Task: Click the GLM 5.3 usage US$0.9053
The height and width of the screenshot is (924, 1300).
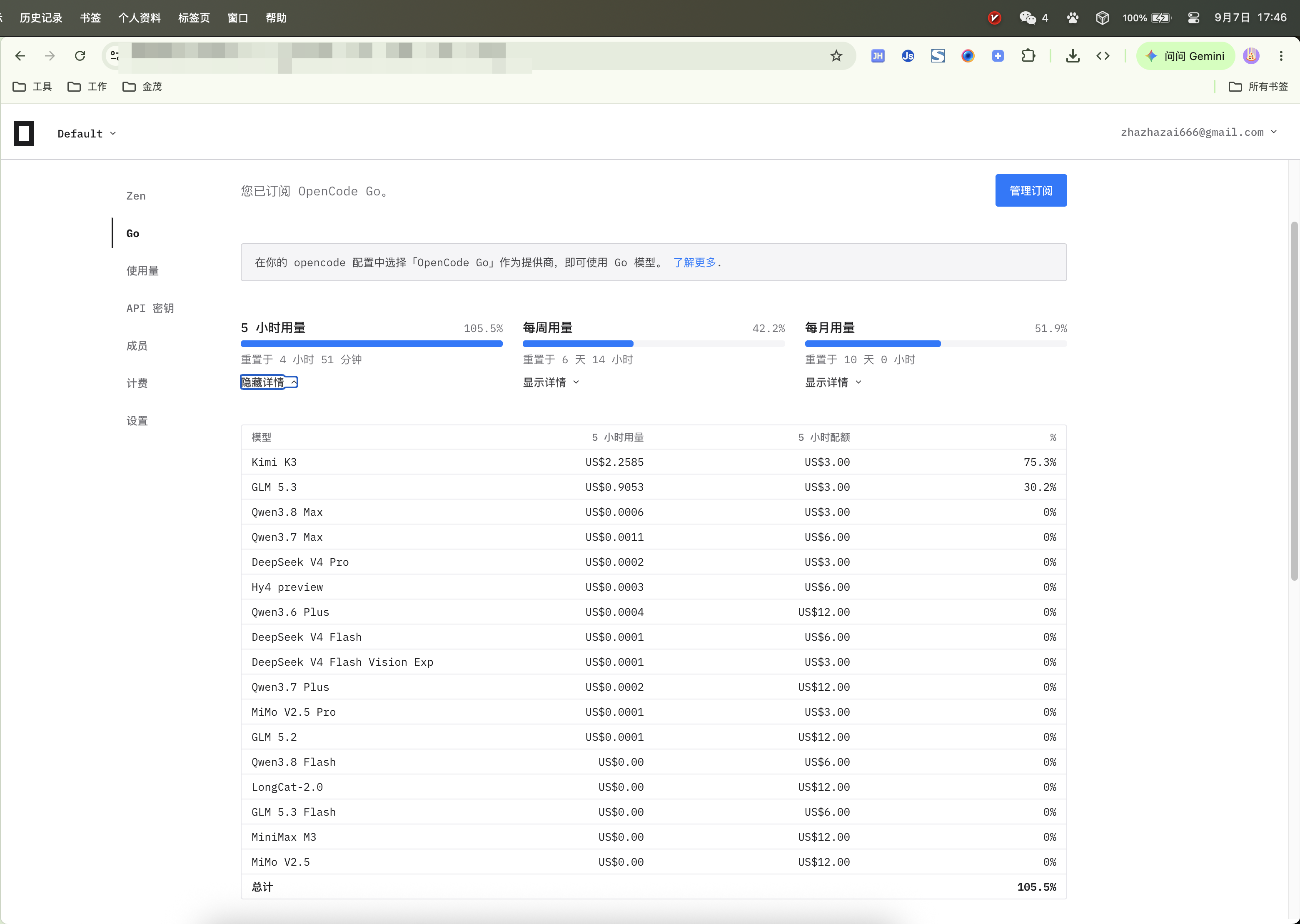Action: pos(614,487)
